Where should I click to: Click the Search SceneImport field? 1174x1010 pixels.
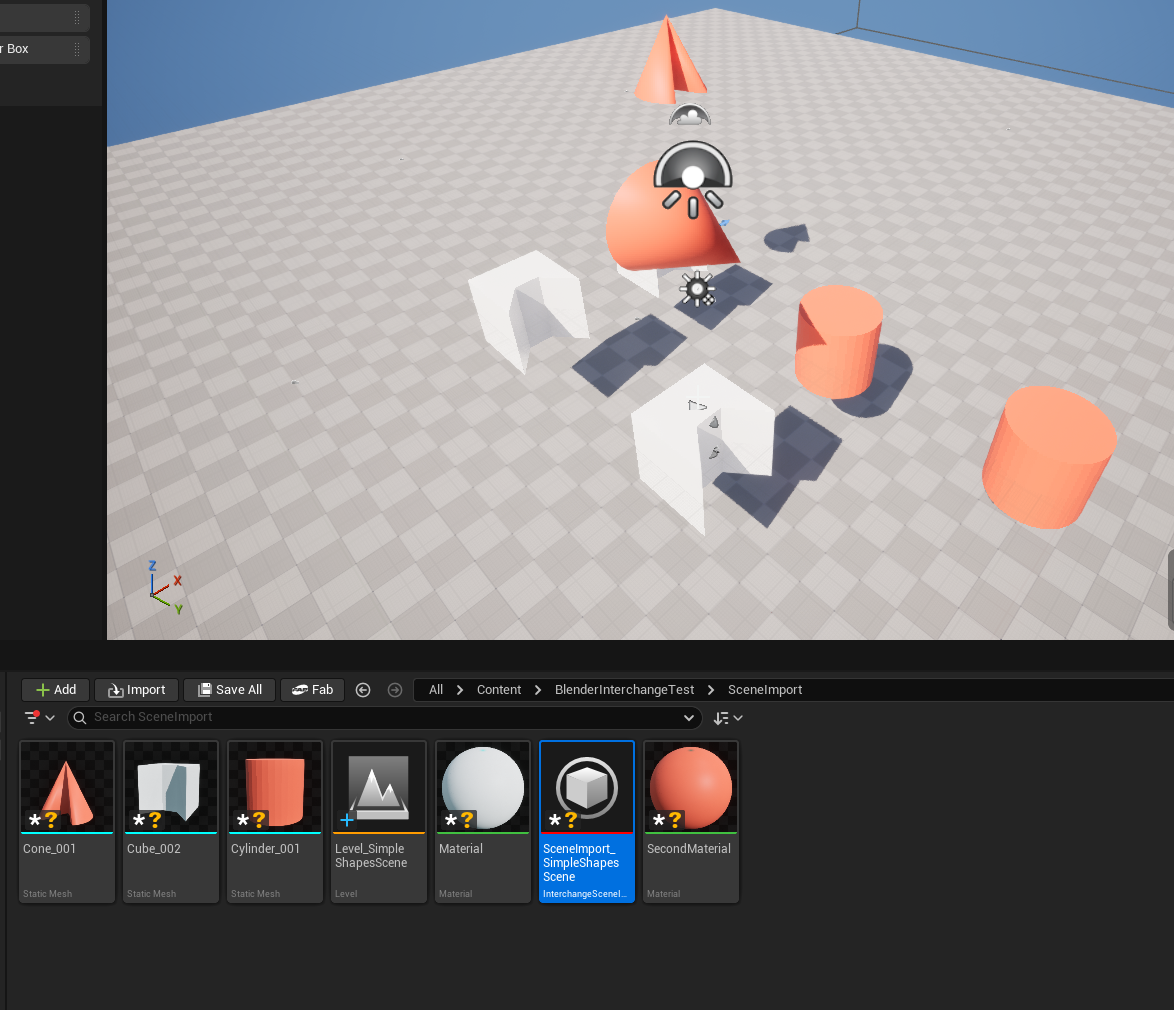pos(380,718)
